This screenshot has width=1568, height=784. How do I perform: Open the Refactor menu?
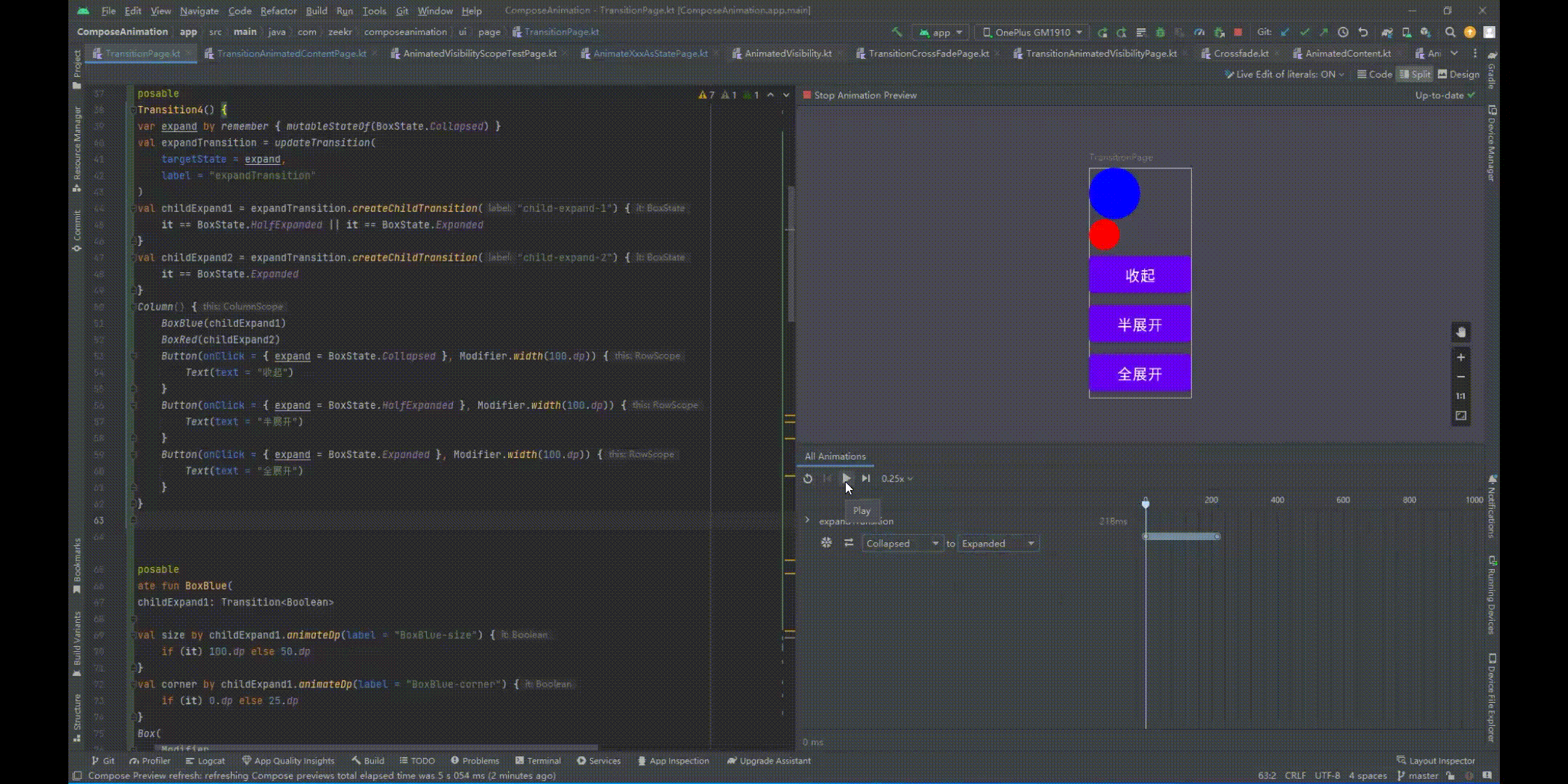click(278, 11)
